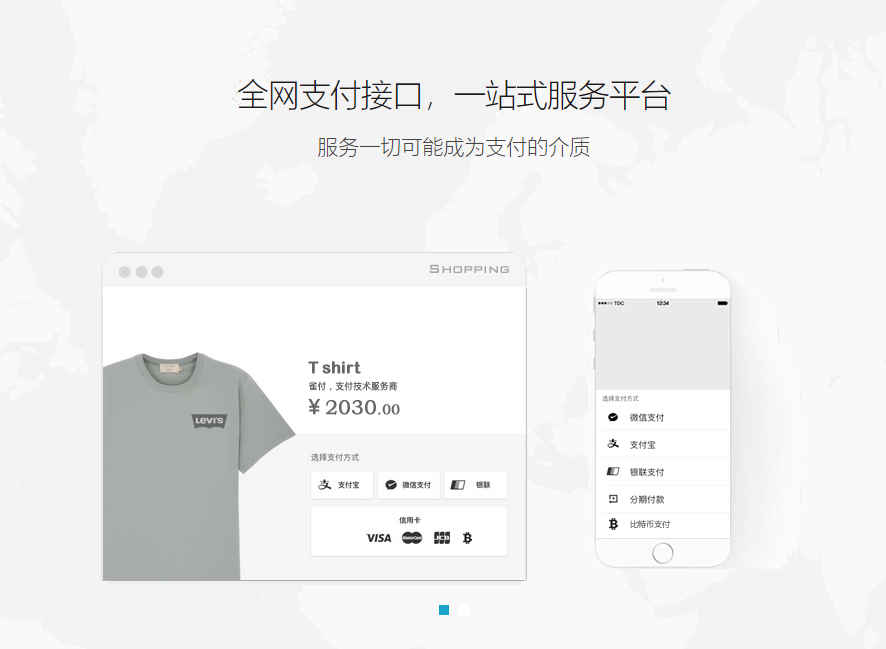This screenshot has height=649, width=886.
Task: Choose the JCB logo under 信用卡
Action: click(442, 538)
